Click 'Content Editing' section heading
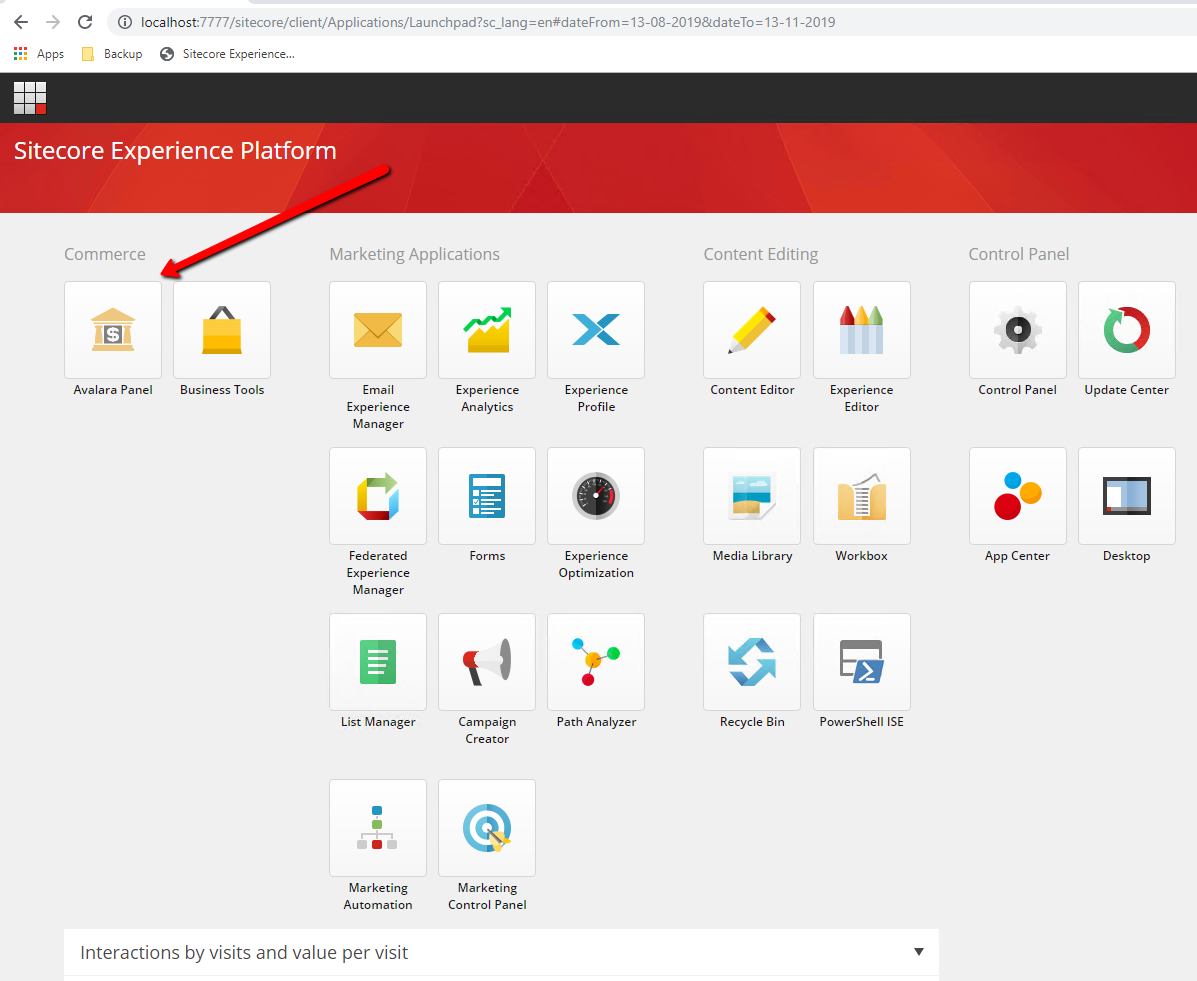The width and height of the screenshot is (1197, 981). tap(760, 254)
